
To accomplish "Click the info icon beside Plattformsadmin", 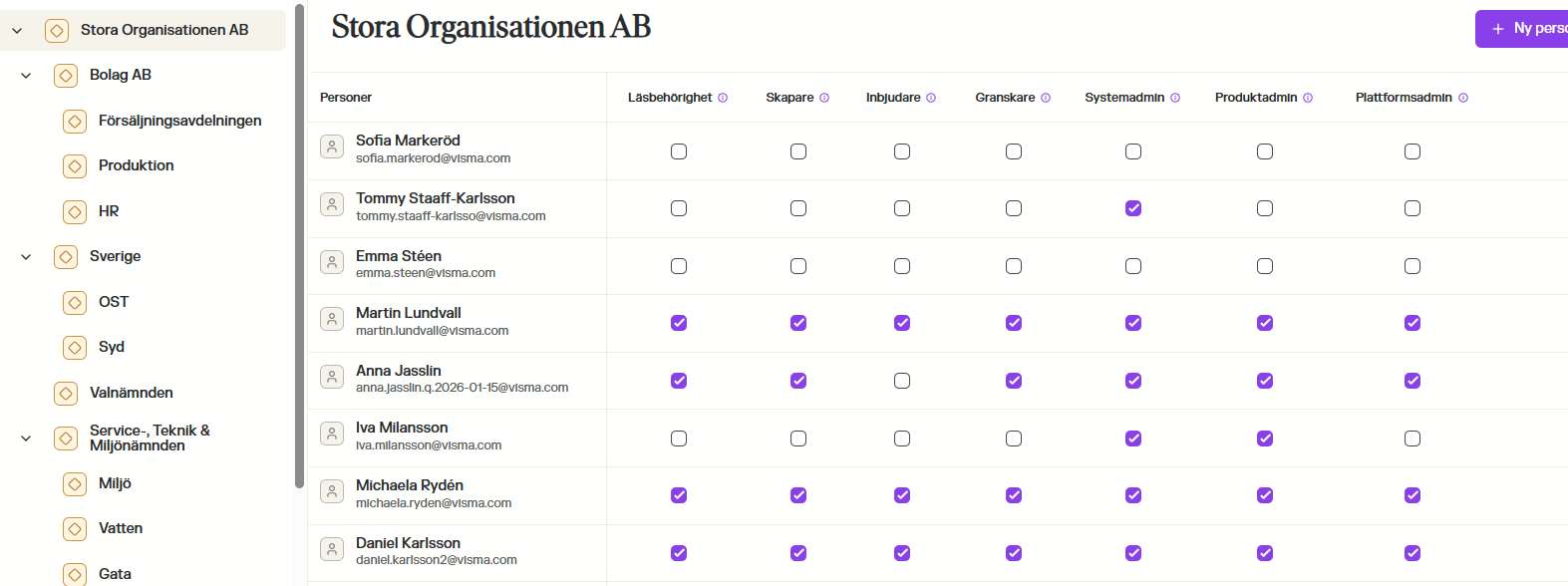I will (x=1463, y=98).
